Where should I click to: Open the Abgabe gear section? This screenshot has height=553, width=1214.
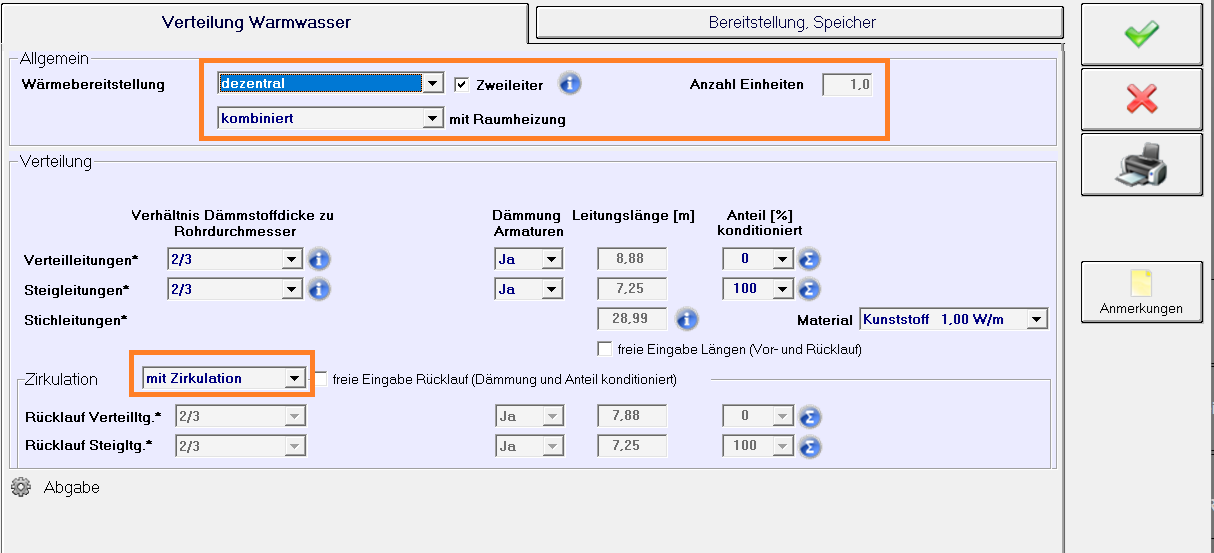coord(21,488)
